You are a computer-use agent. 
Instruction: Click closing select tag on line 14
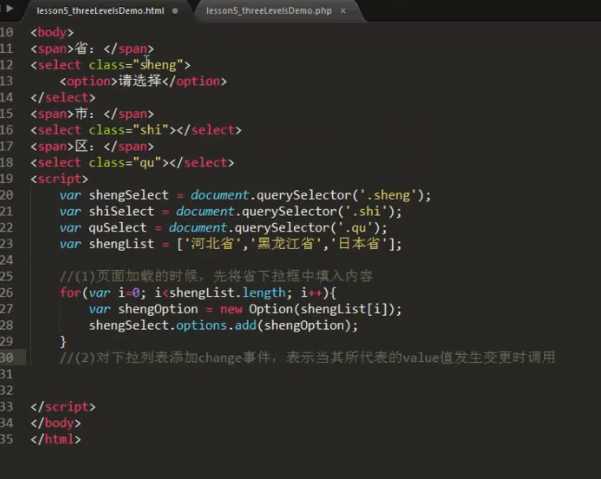pyautogui.click(x=63, y=98)
